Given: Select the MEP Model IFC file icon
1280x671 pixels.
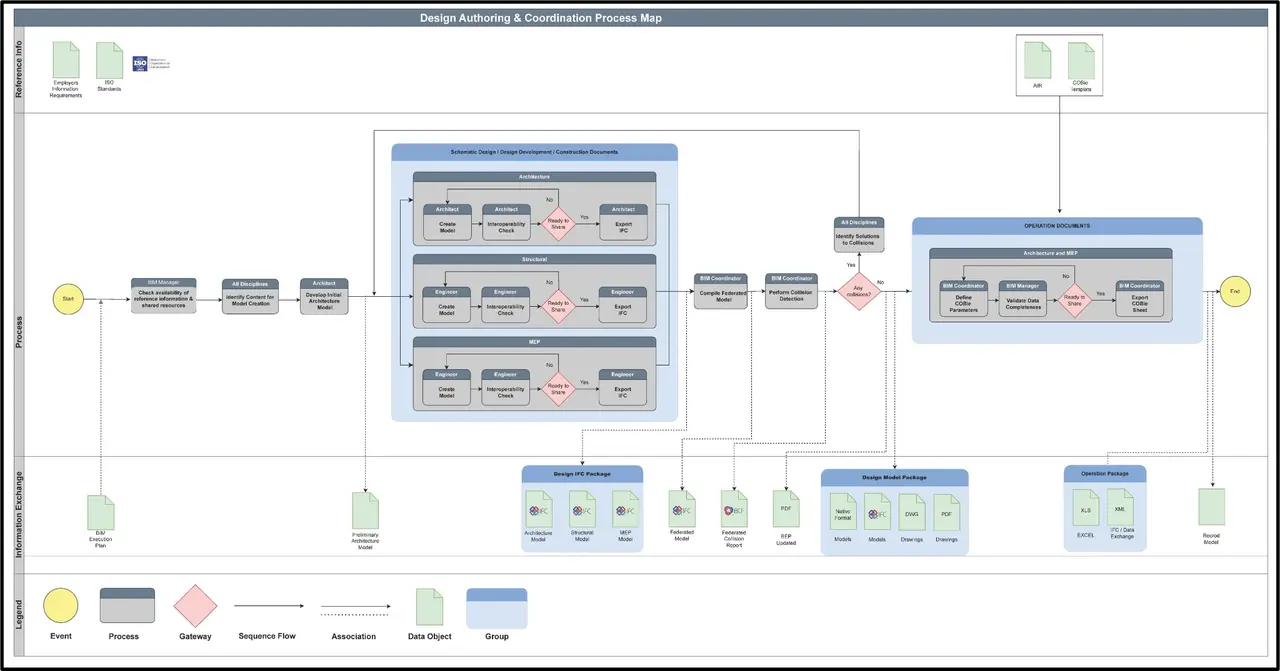Looking at the screenshot, I should (x=626, y=509).
